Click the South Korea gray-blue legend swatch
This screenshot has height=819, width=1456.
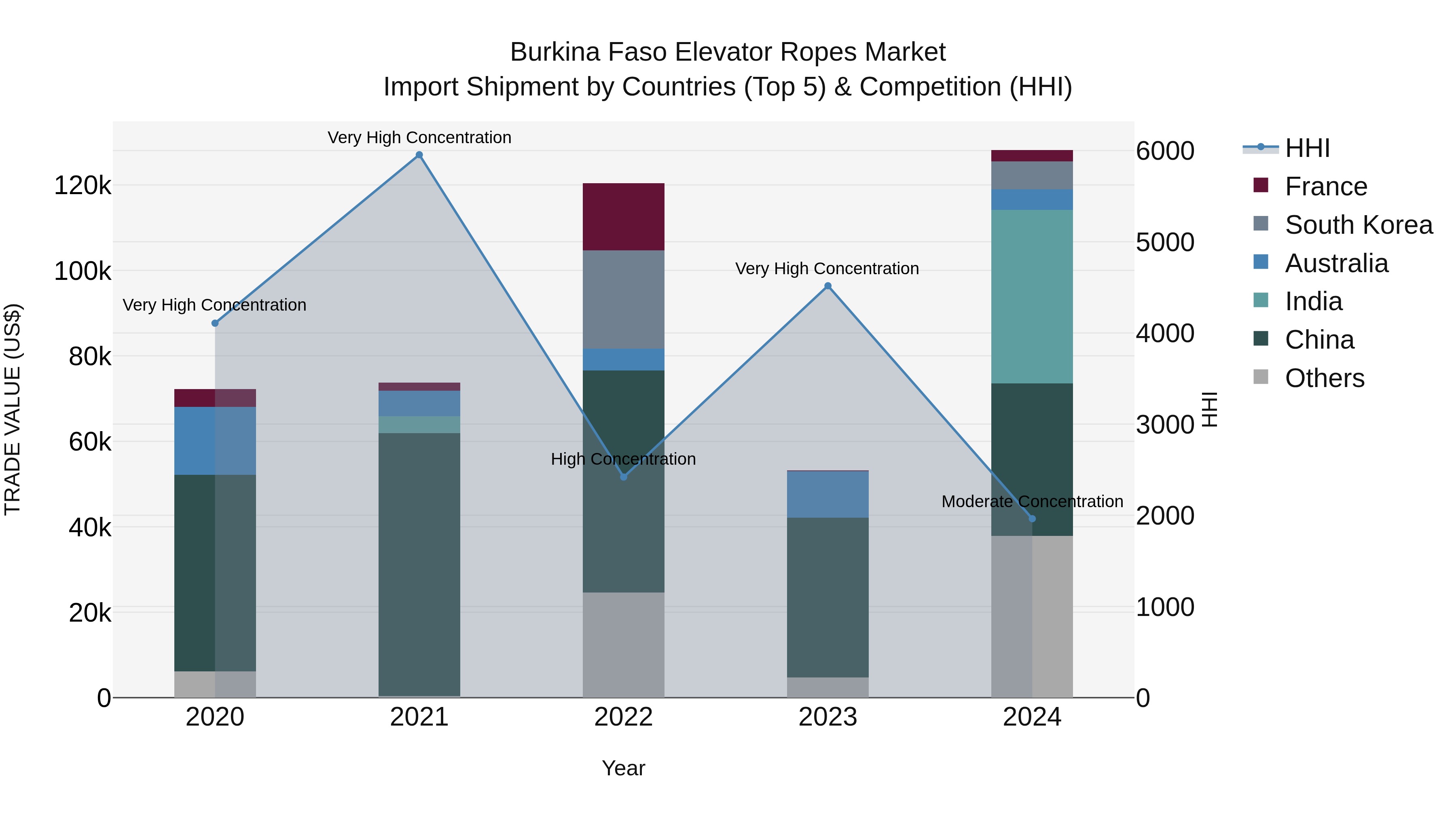click(x=1260, y=223)
